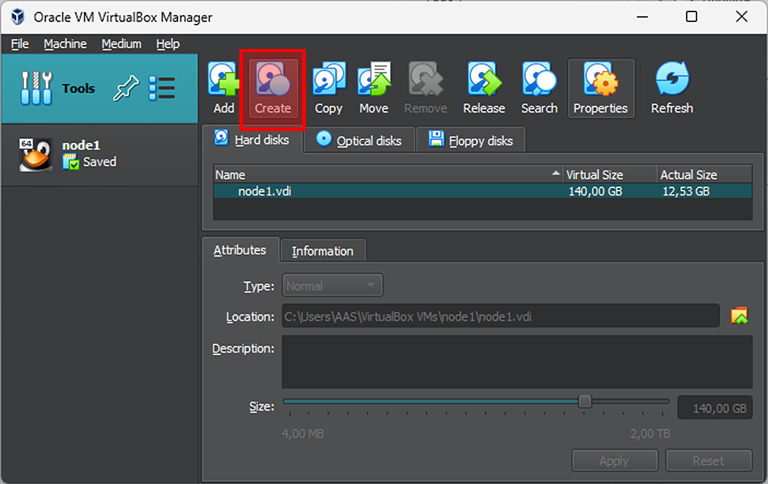Click the Saved state icon of node1
The width and height of the screenshot is (768, 484).
[x=71, y=162]
